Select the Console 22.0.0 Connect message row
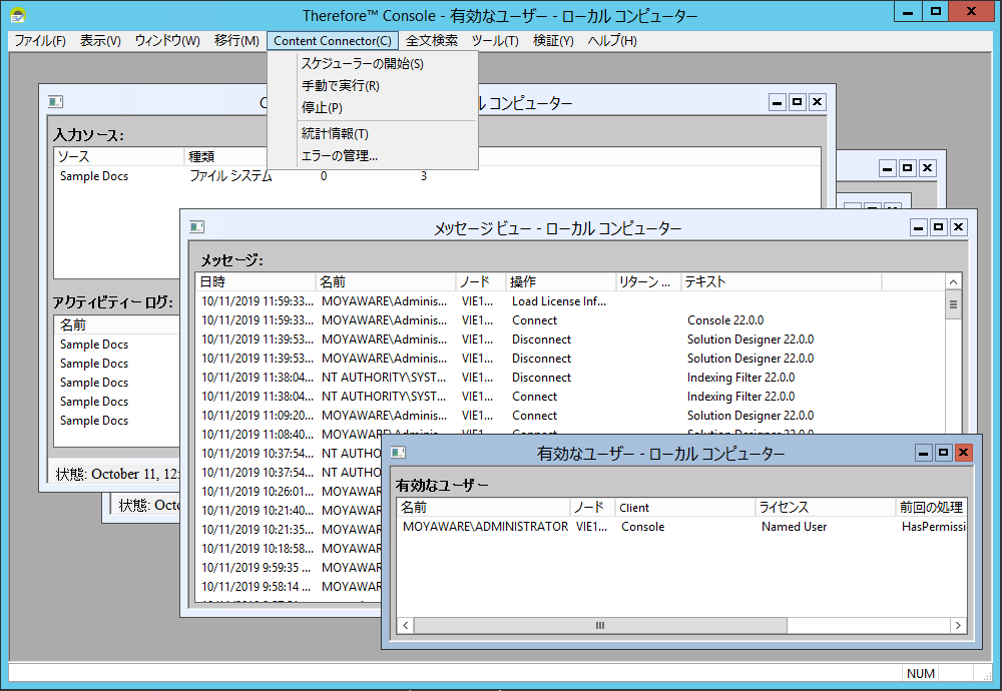Screen dimensions: 1002x691 569,320
